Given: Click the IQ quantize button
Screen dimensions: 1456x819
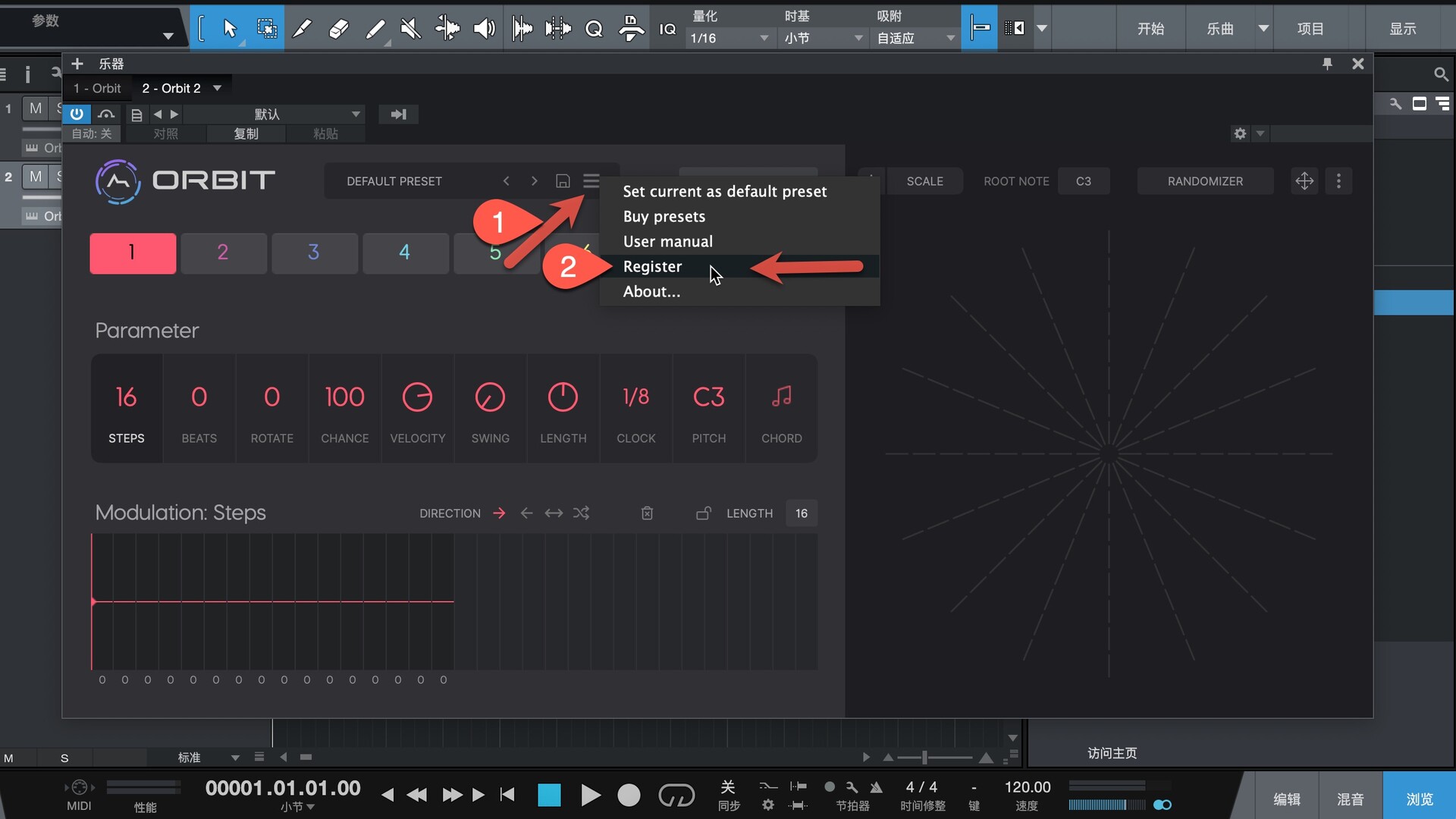Looking at the screenshot, I should (667, 29).
